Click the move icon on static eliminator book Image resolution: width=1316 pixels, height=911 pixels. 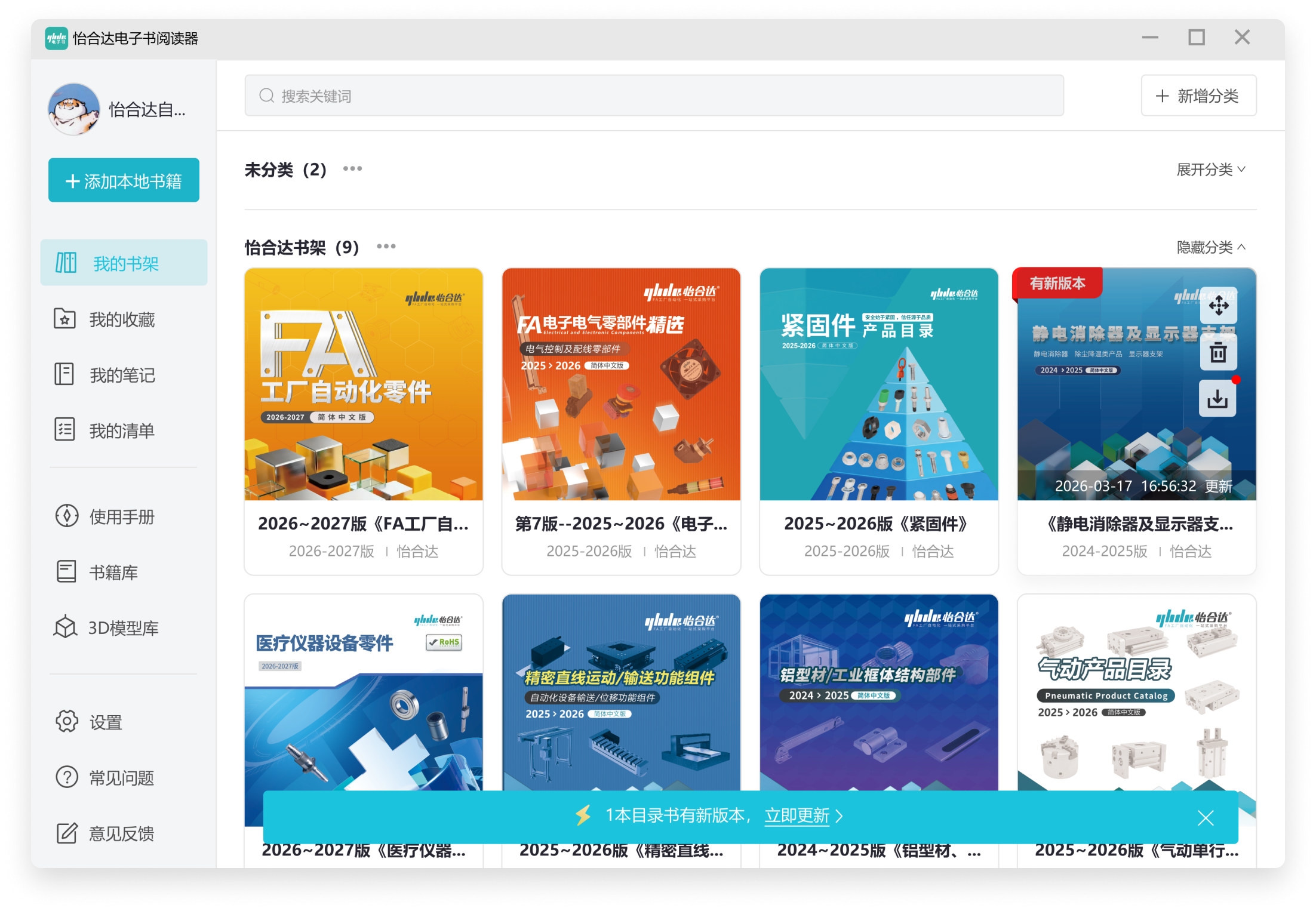1218,306
